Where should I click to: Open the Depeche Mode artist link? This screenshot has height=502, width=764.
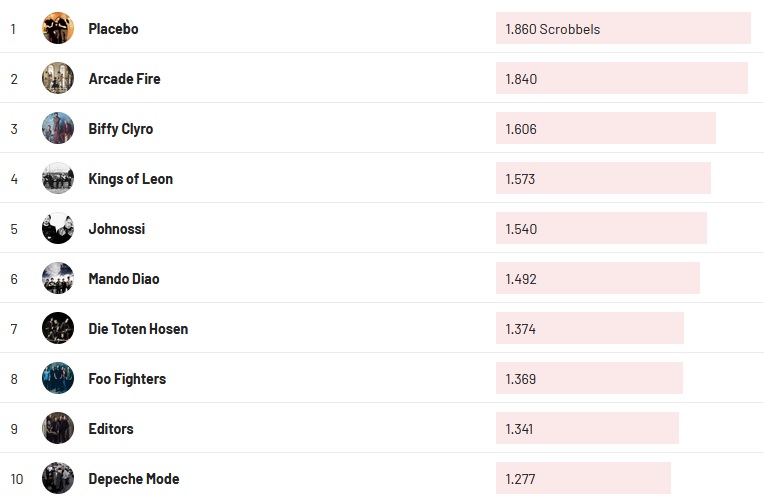pyautogui.click(x=133, y=479)
